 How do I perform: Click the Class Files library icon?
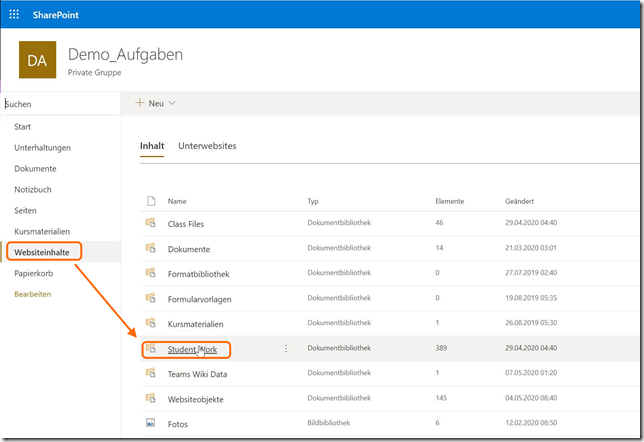coord(151,224)
